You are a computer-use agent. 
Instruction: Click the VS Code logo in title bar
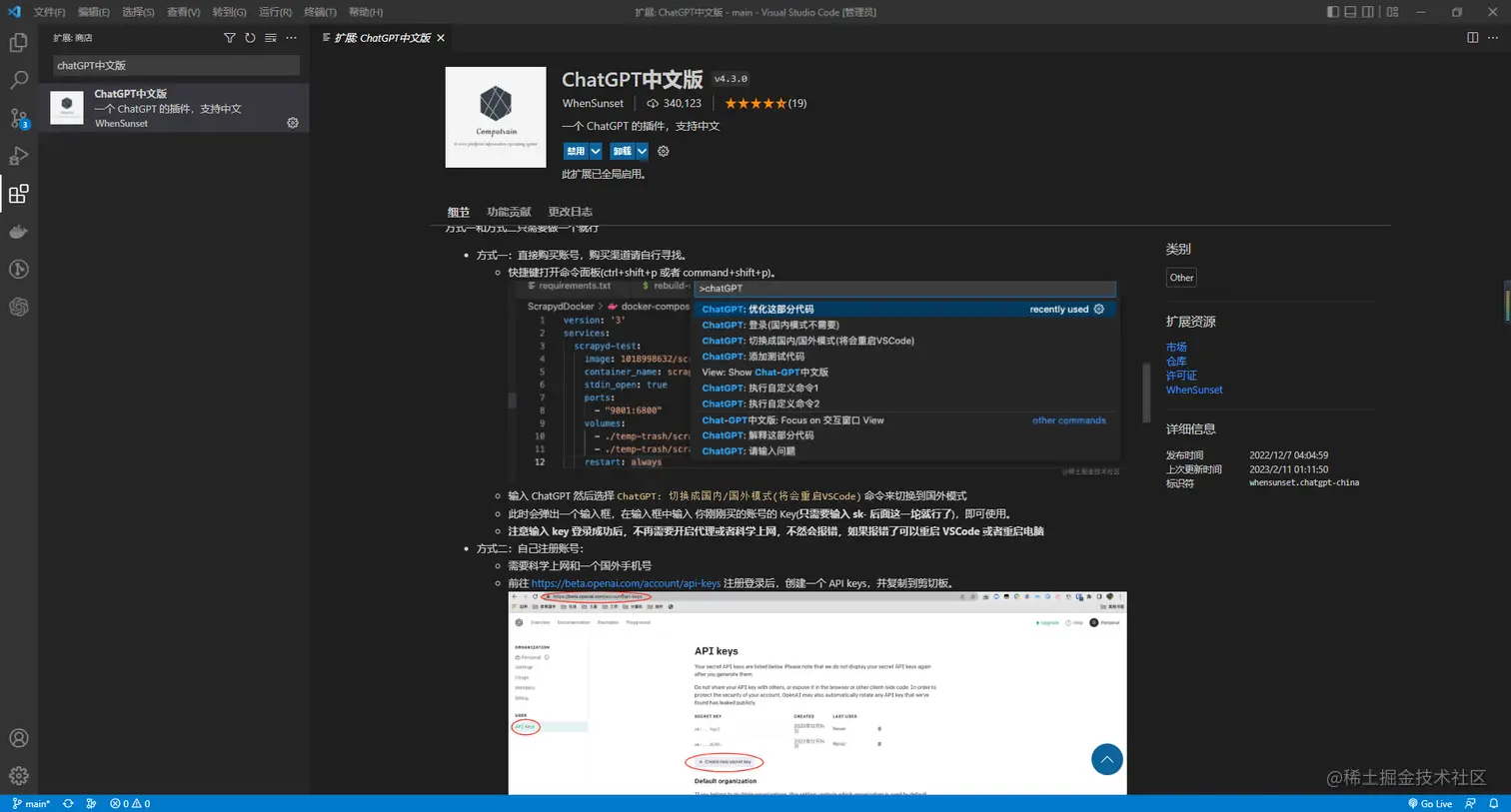[14, 12]
